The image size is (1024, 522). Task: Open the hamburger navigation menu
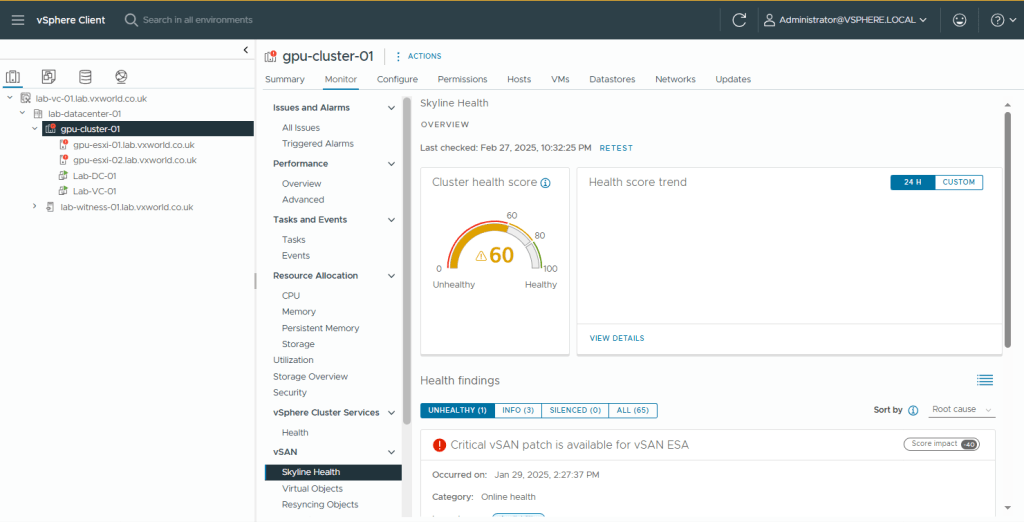click(x=18, y=20)
